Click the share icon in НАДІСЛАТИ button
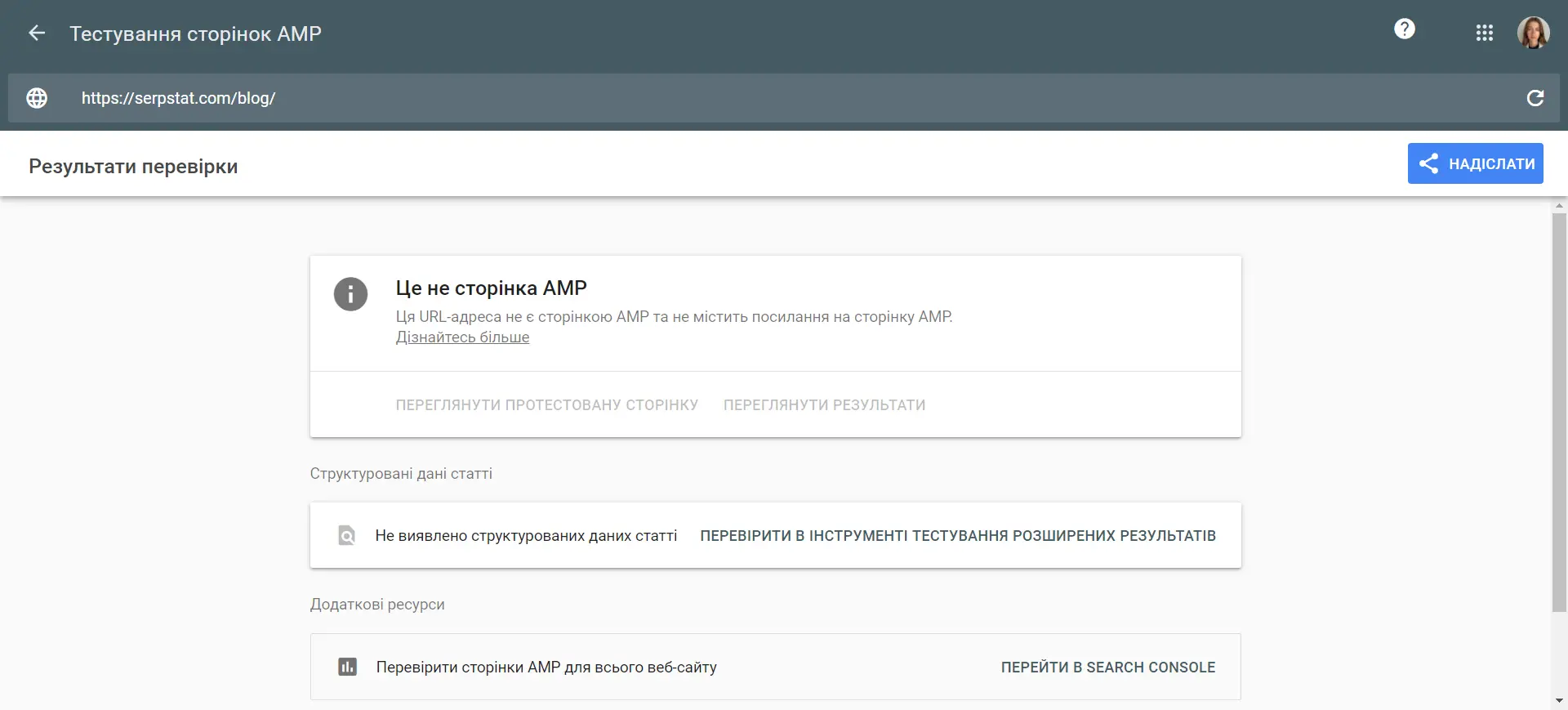The image size is (1568, 710). pos(1428,163)
